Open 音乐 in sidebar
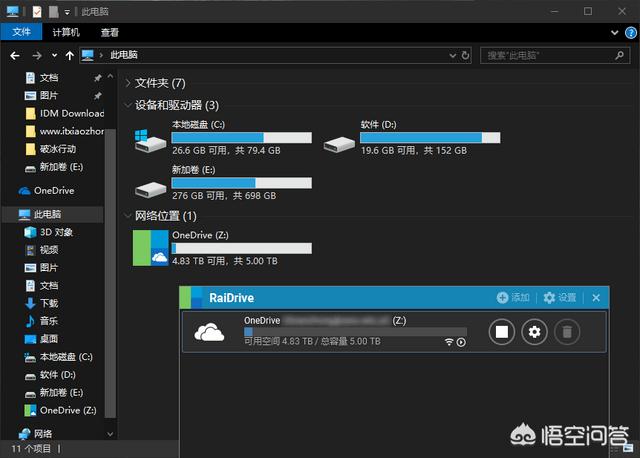 42,321
